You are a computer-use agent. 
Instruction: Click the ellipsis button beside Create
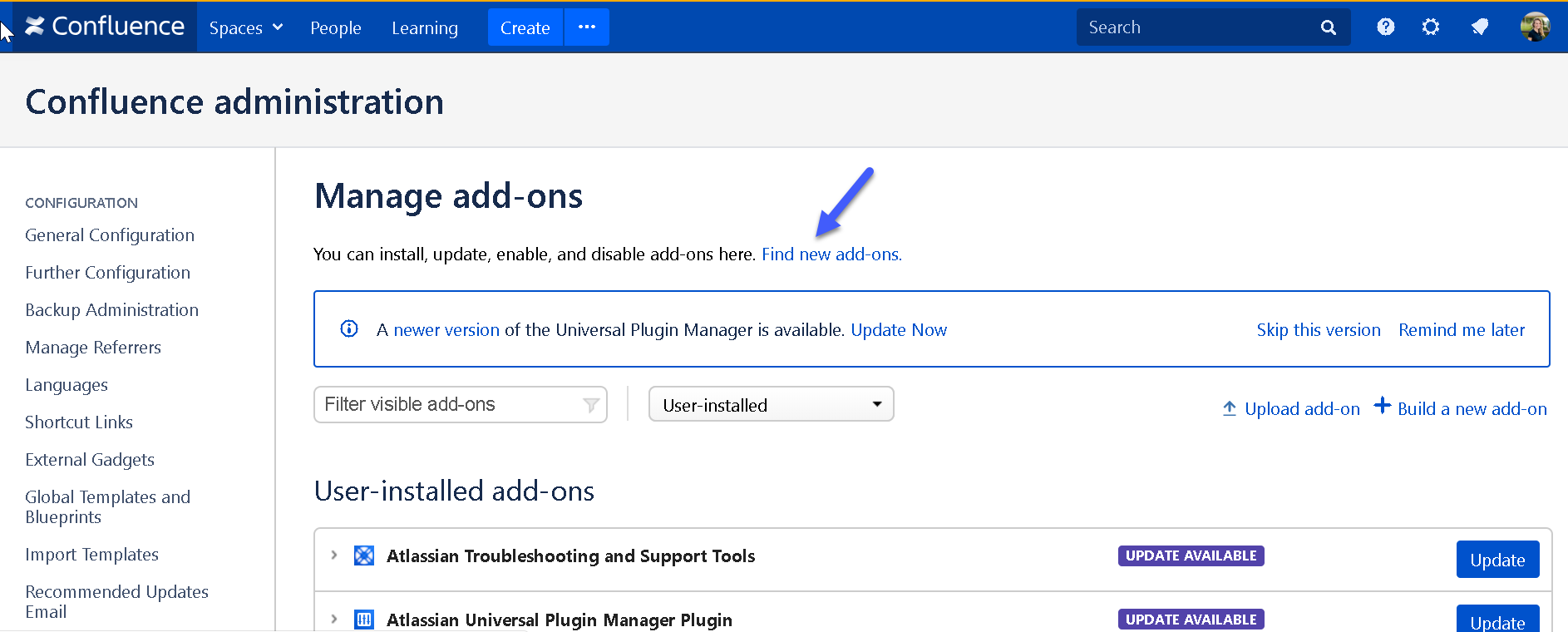(x=587, y=27)
